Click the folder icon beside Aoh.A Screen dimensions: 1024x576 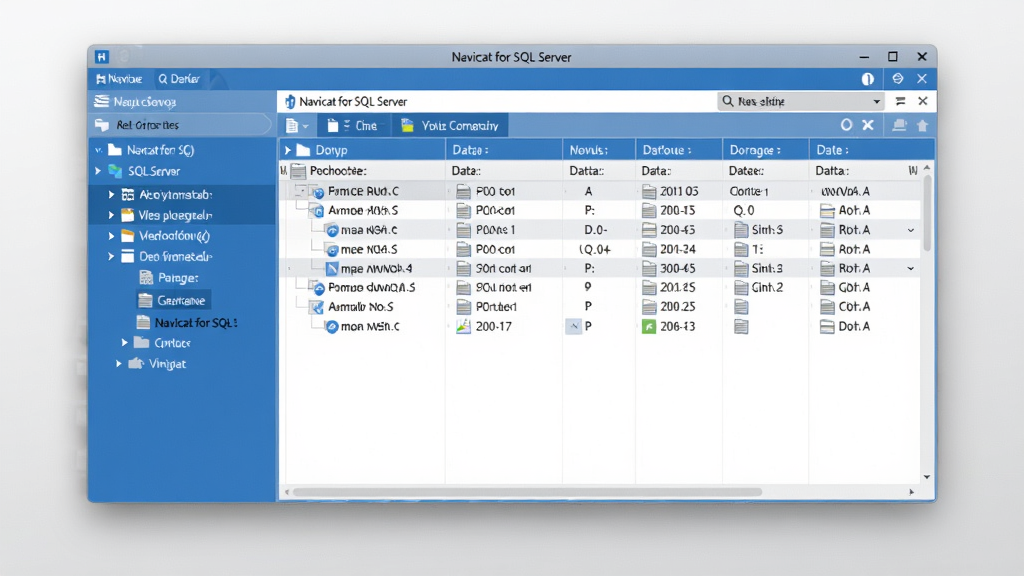coord(827,210)
